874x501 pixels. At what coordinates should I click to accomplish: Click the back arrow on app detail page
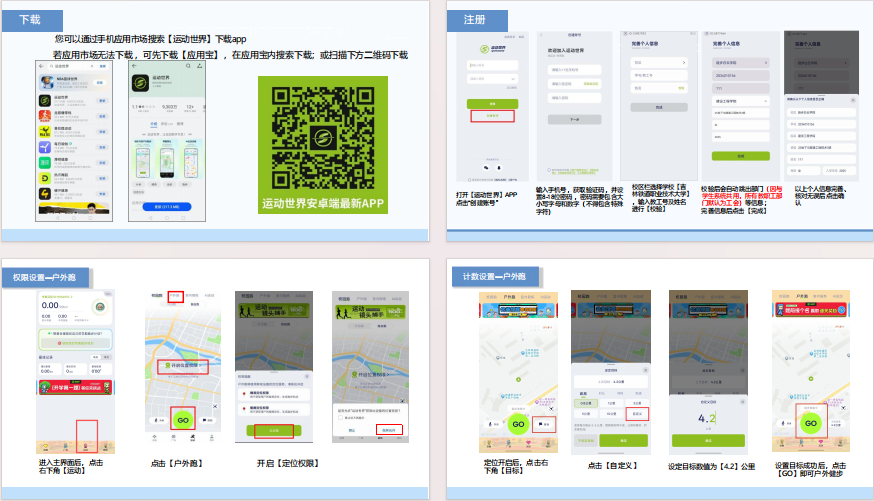coord(134,66)
